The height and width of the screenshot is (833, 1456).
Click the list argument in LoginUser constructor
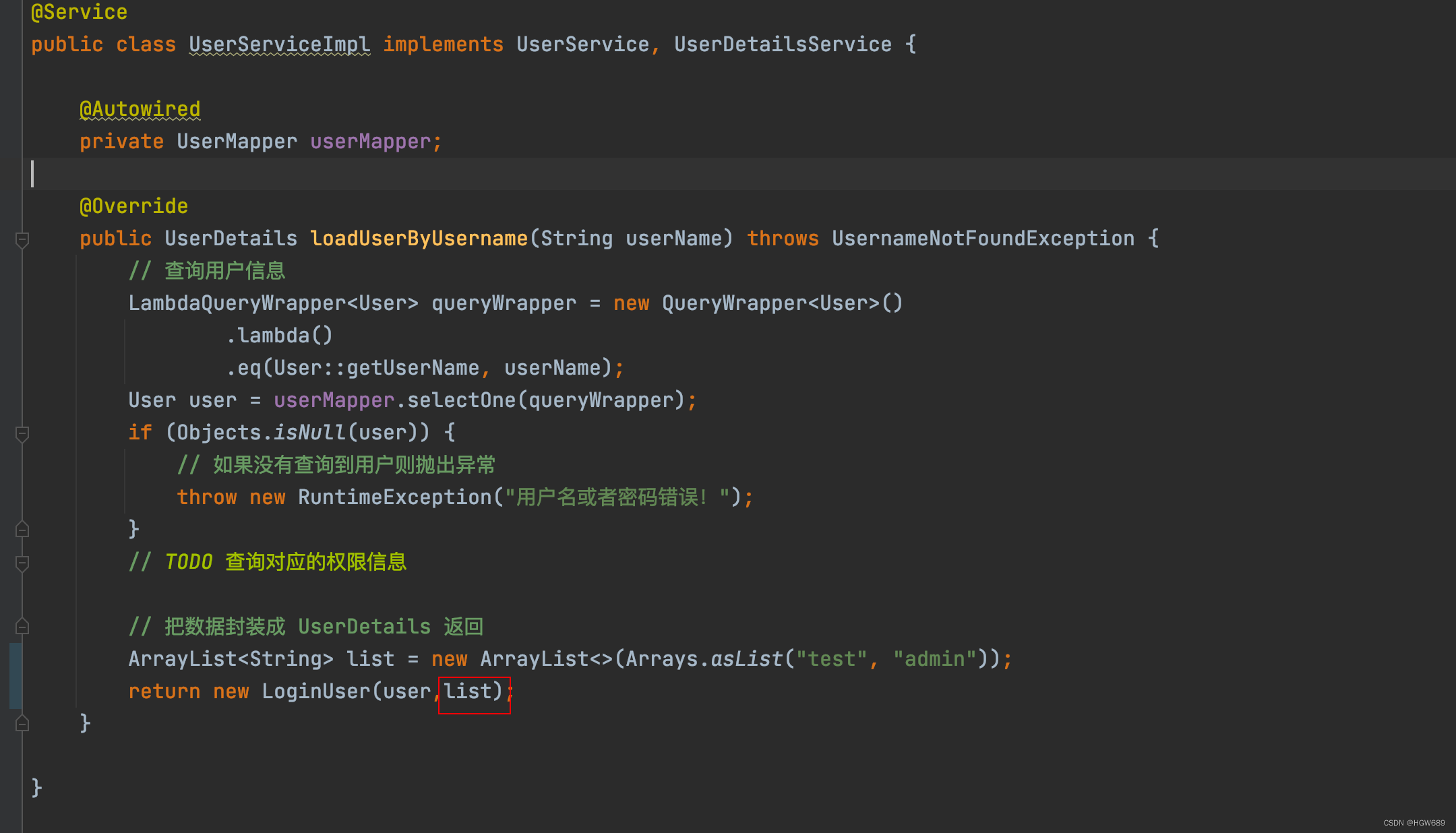(x=468, y=691)
